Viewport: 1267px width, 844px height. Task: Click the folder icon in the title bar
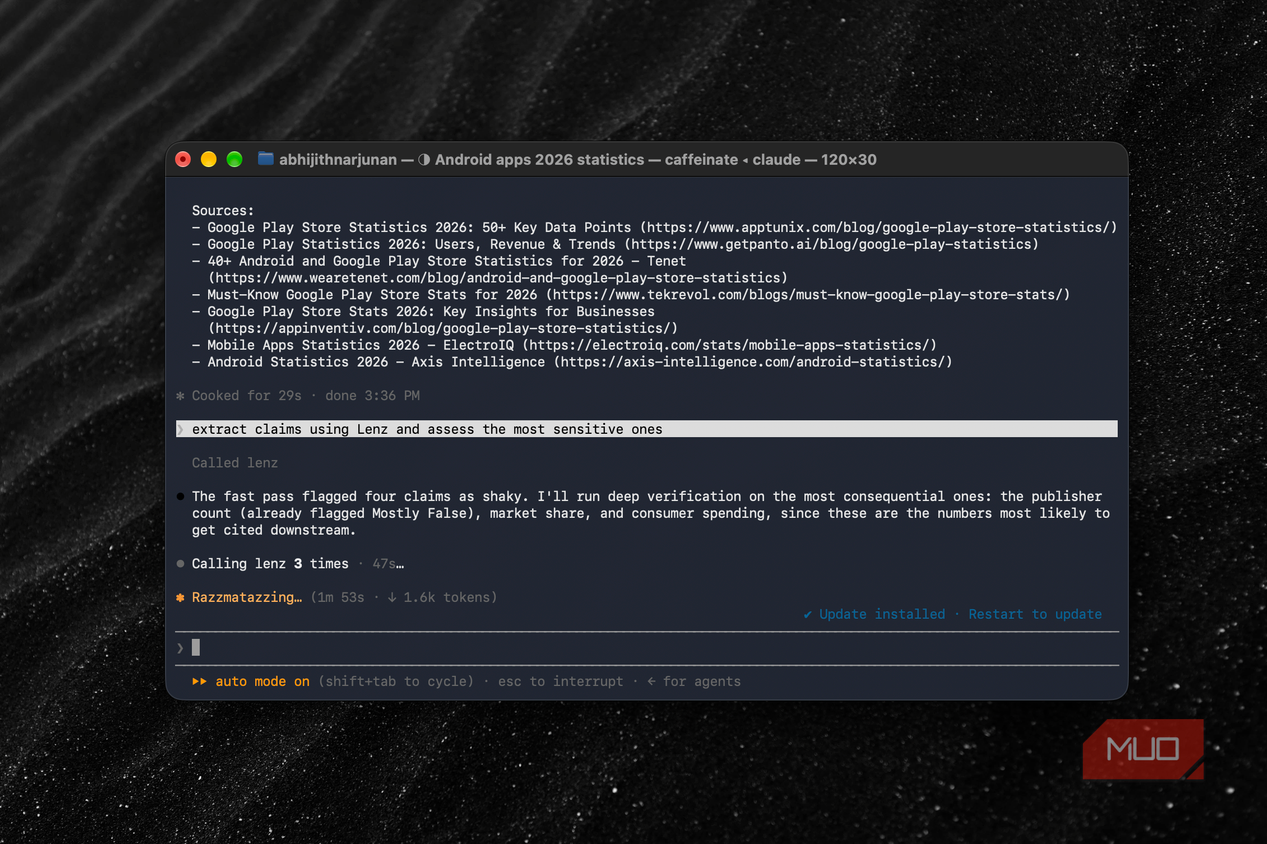(x=265, y=159)
